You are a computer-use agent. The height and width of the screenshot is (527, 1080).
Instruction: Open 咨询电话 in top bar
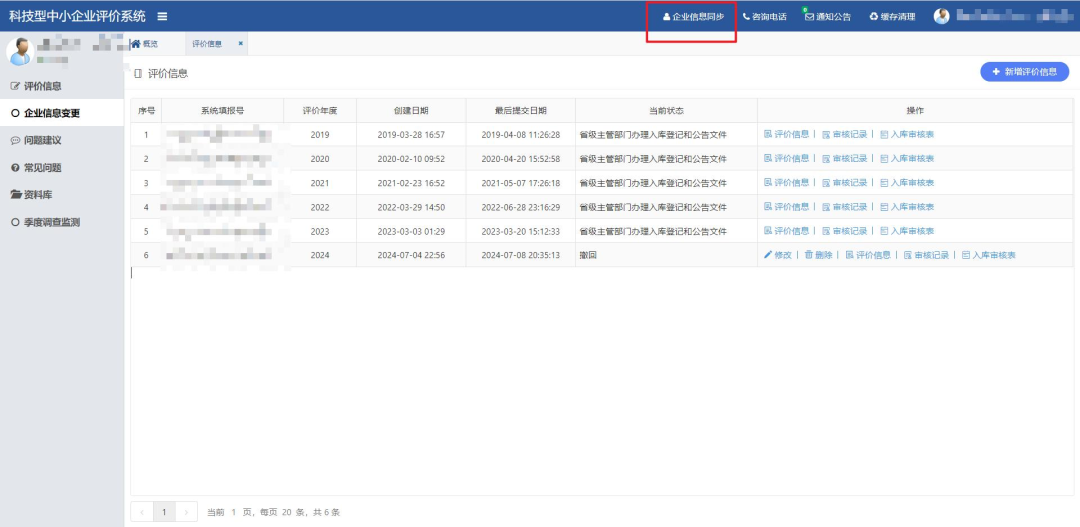[765, 17]
